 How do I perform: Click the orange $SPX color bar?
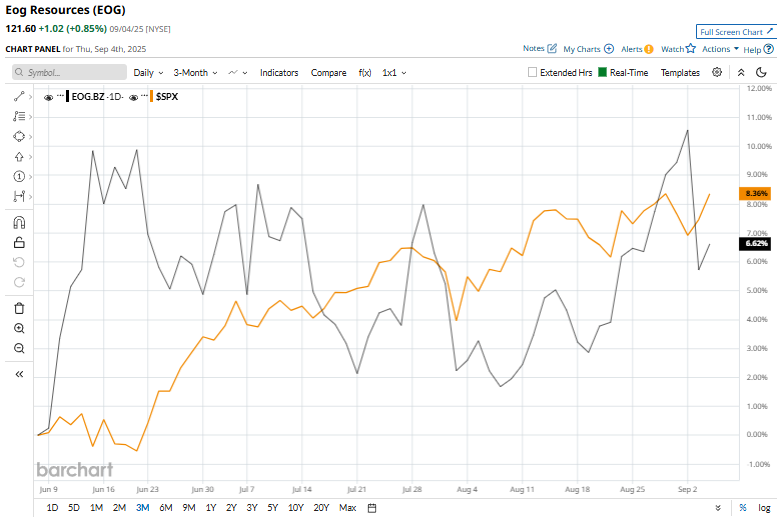coord(152,96)
